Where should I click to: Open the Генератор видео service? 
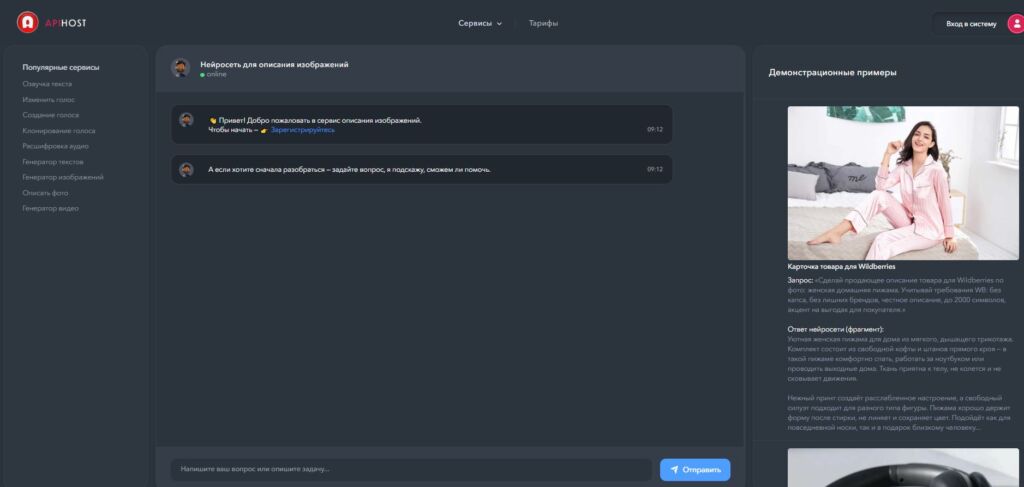click(x=50, y=209)
